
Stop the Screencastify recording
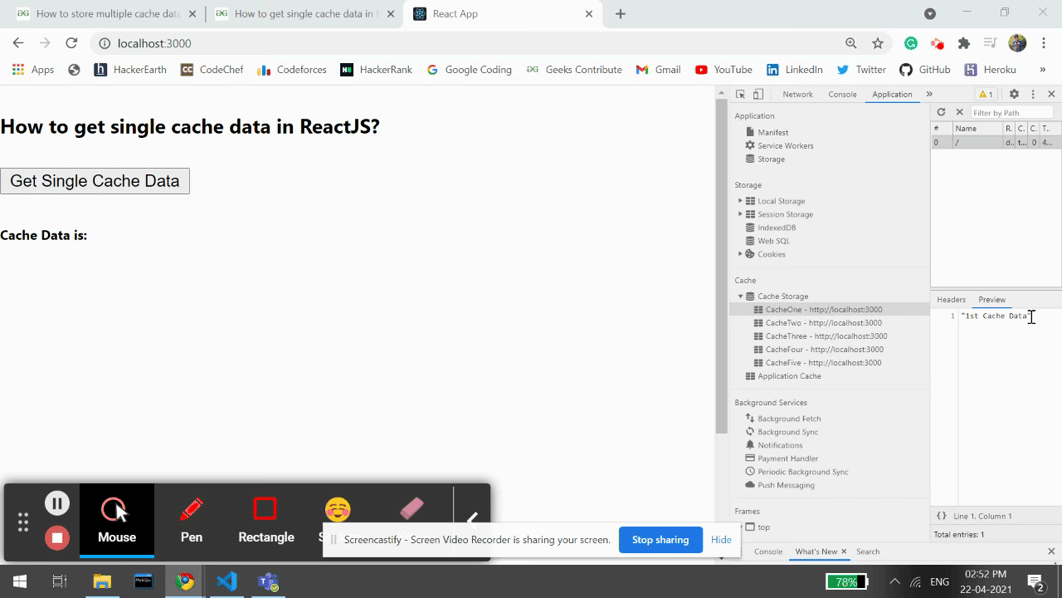57,538
